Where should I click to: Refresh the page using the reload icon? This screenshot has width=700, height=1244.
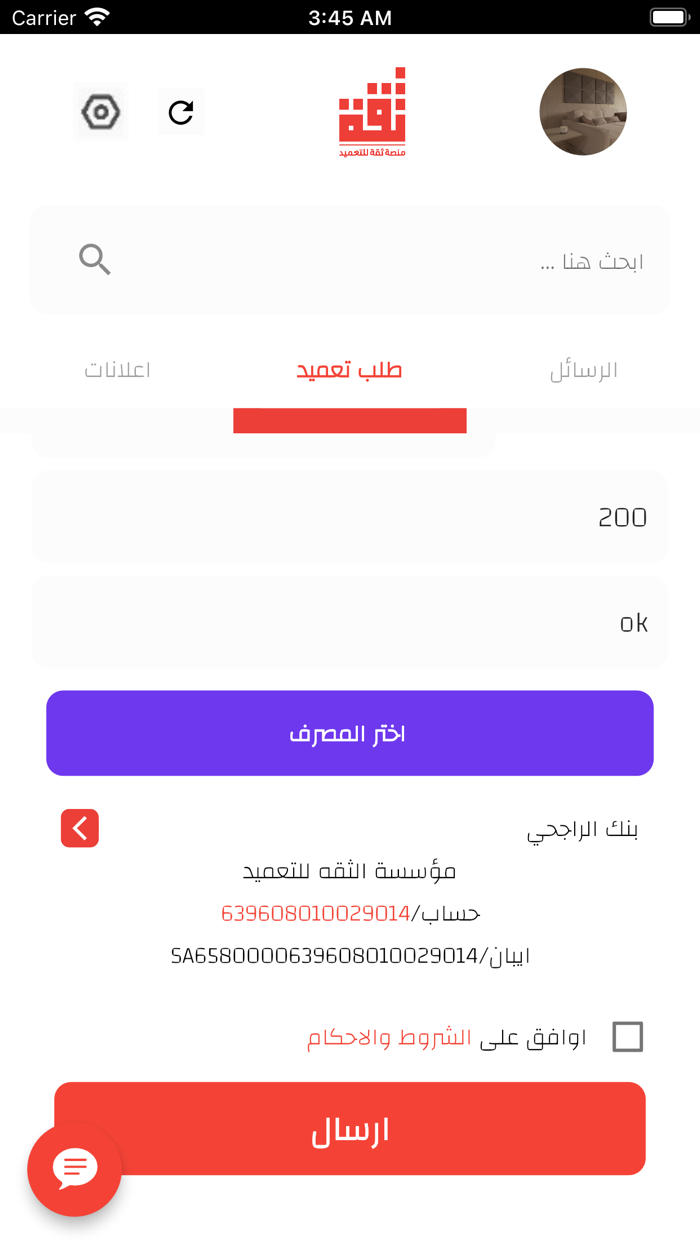[181, 112]
